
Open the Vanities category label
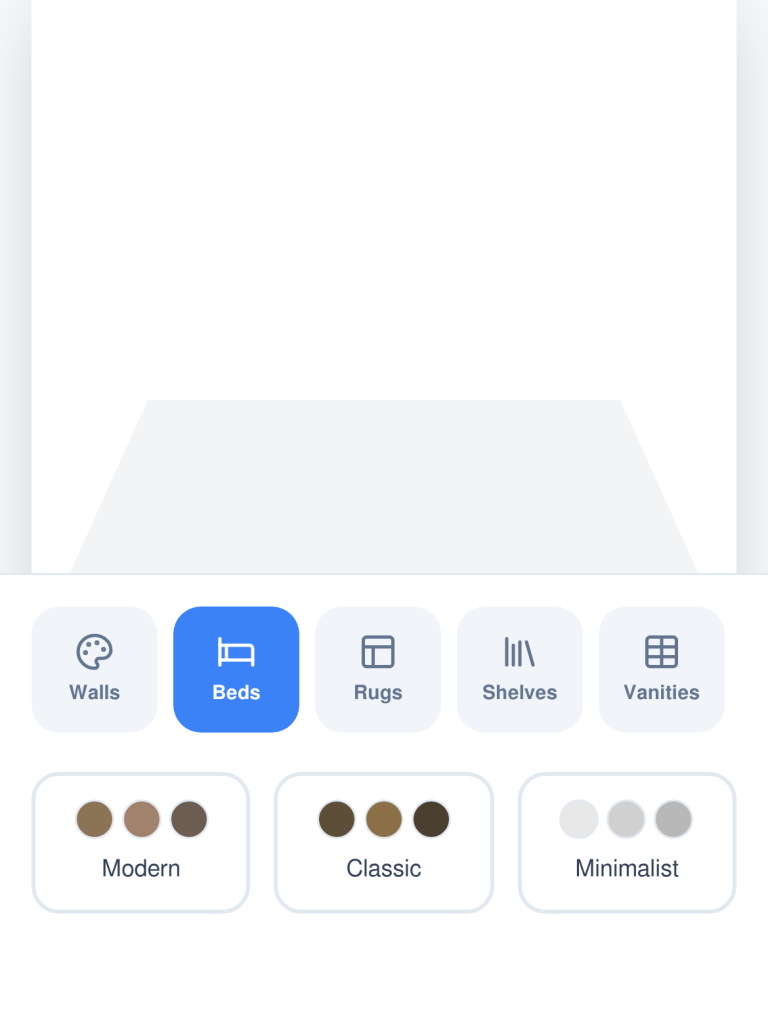click(x=662, y=692)
